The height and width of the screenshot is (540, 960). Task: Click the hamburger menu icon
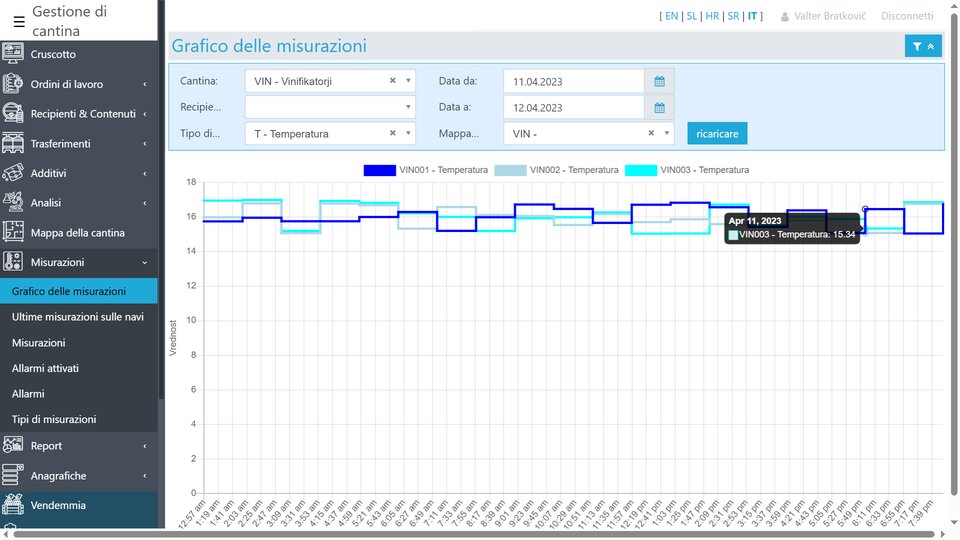[19, 21]
